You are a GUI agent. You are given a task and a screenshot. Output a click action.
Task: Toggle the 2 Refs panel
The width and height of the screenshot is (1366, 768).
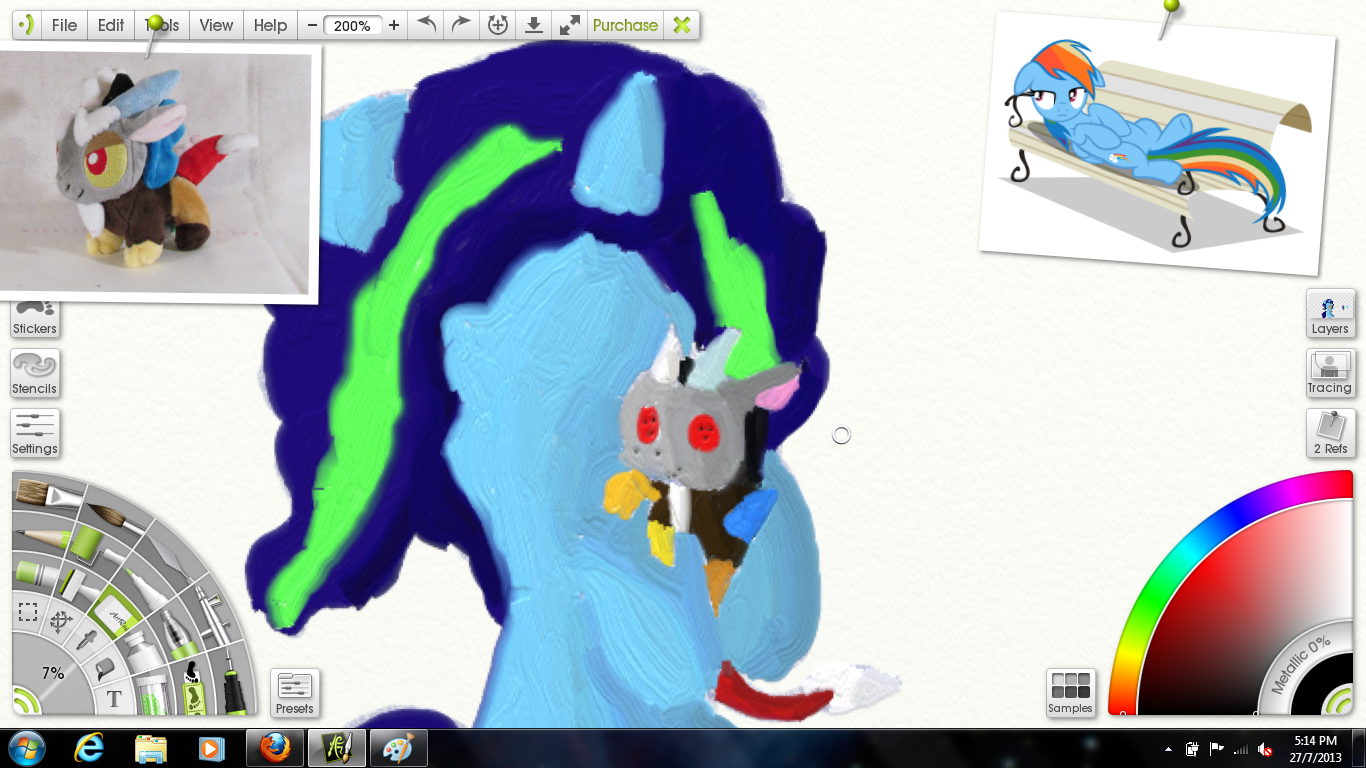(1330, 434)
